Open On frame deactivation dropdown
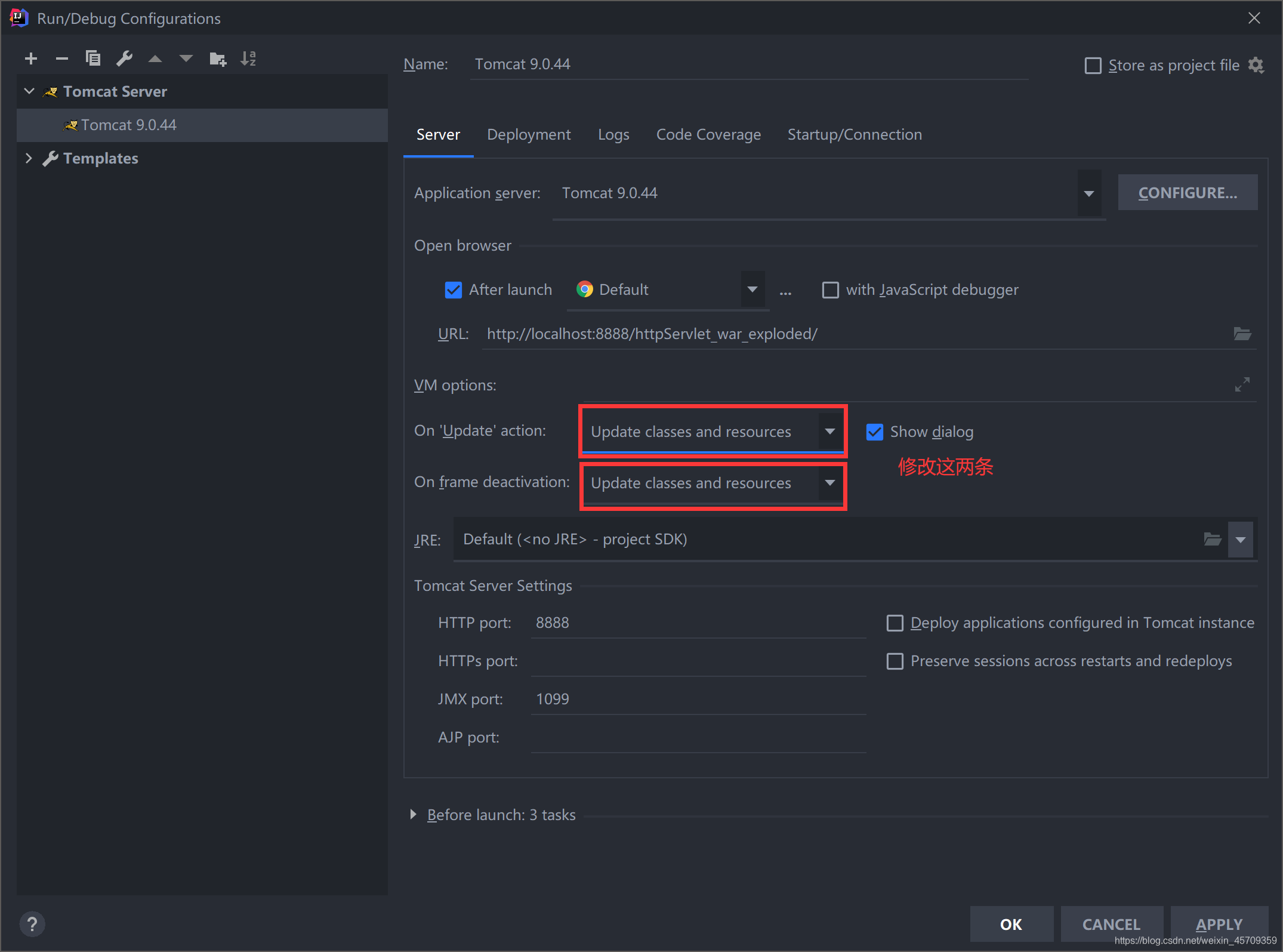The image size is (1283, 952). 830,483
